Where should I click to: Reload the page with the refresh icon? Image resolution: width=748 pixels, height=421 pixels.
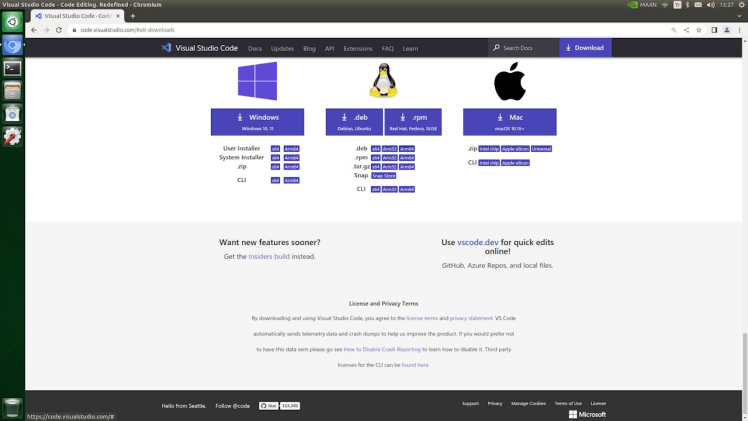click(x=59, y=30)
